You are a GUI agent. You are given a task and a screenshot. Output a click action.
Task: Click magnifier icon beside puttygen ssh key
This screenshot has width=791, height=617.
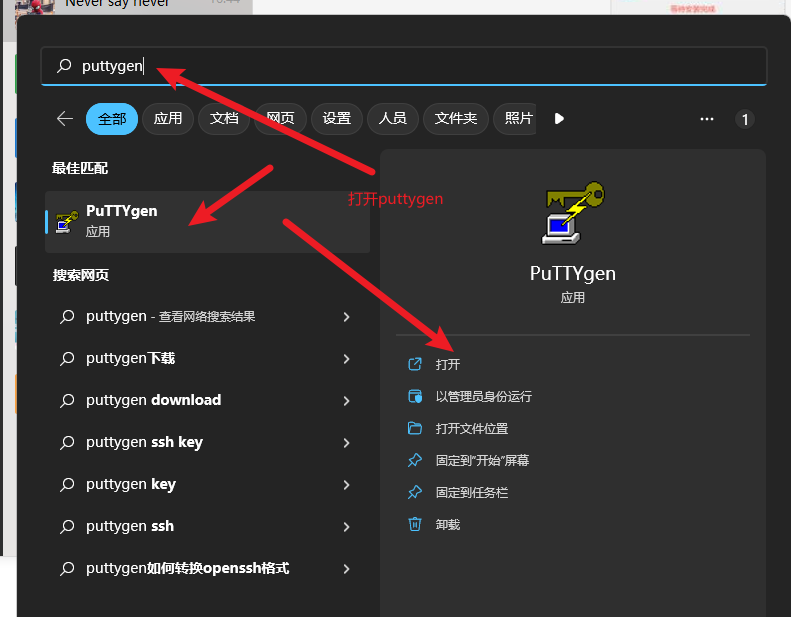click(x=67, y=442)
